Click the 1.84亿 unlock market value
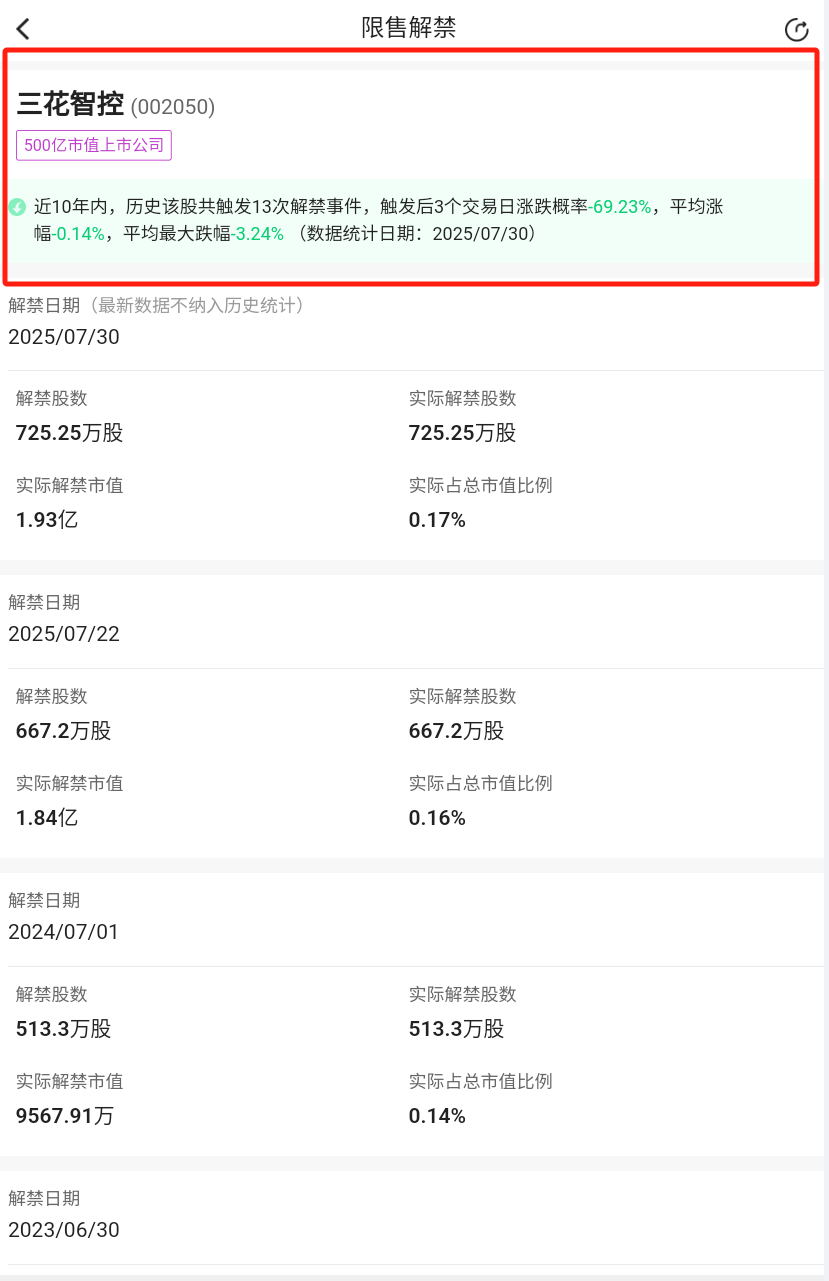This screenshot has width=829, height=1281. click(47, 818)
